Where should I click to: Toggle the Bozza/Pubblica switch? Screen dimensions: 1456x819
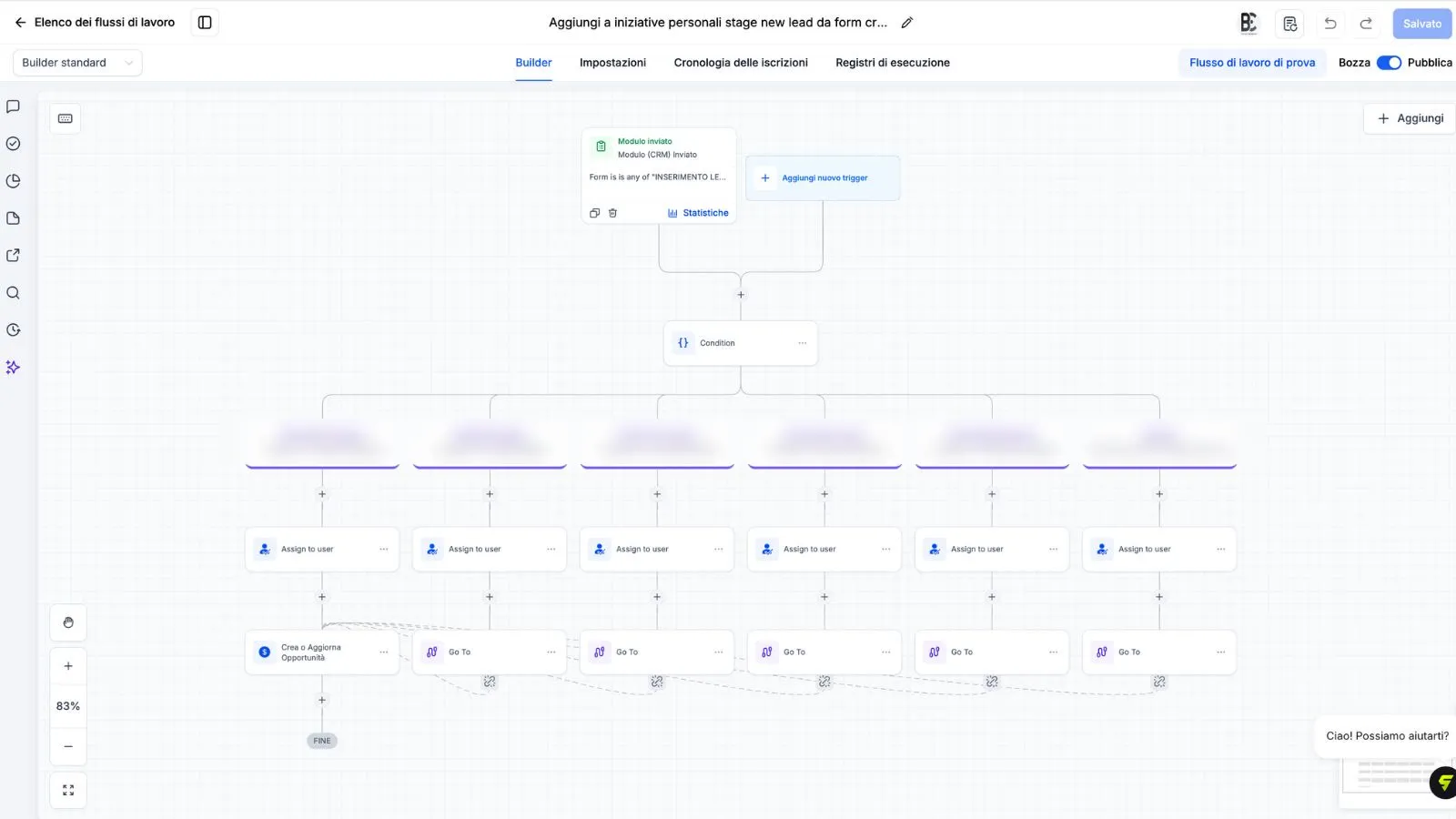coord(1389,63)
